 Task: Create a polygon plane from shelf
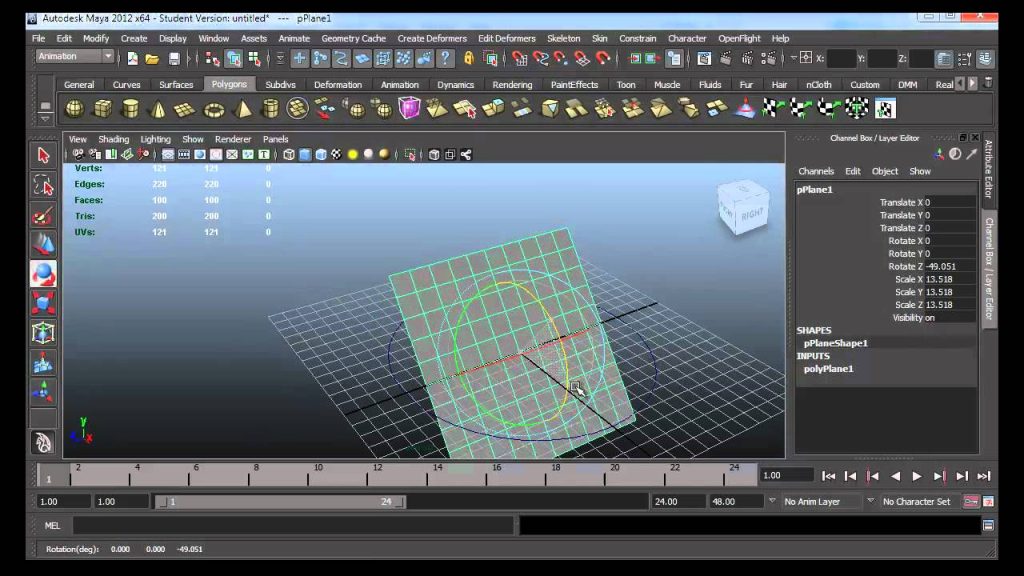point(185,109)
